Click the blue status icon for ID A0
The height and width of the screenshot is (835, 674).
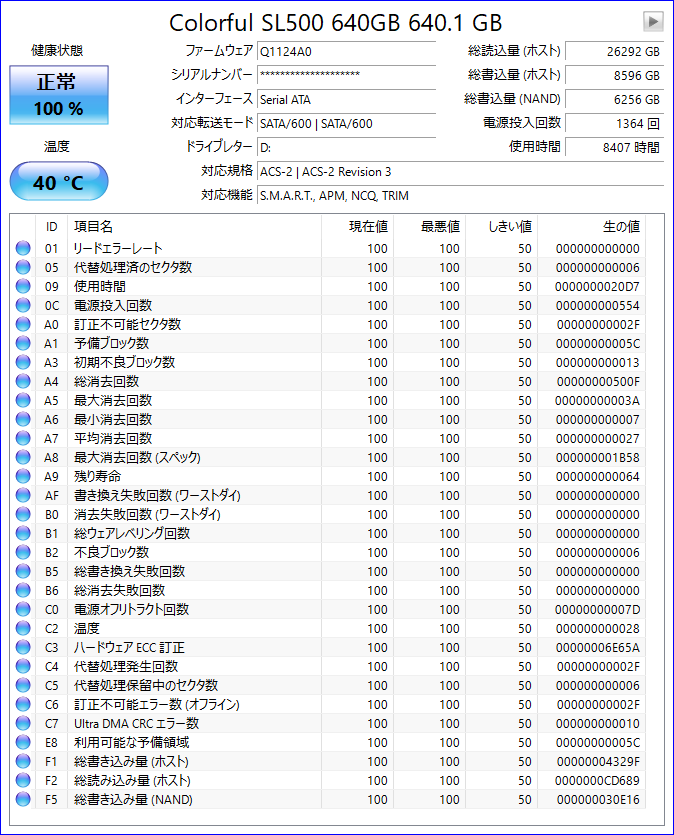(23, 324)
